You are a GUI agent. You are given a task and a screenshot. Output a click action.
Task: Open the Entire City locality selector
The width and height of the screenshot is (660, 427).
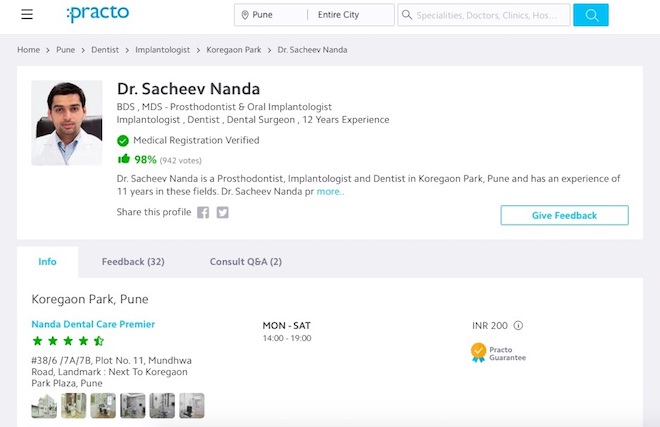(352, 15)
